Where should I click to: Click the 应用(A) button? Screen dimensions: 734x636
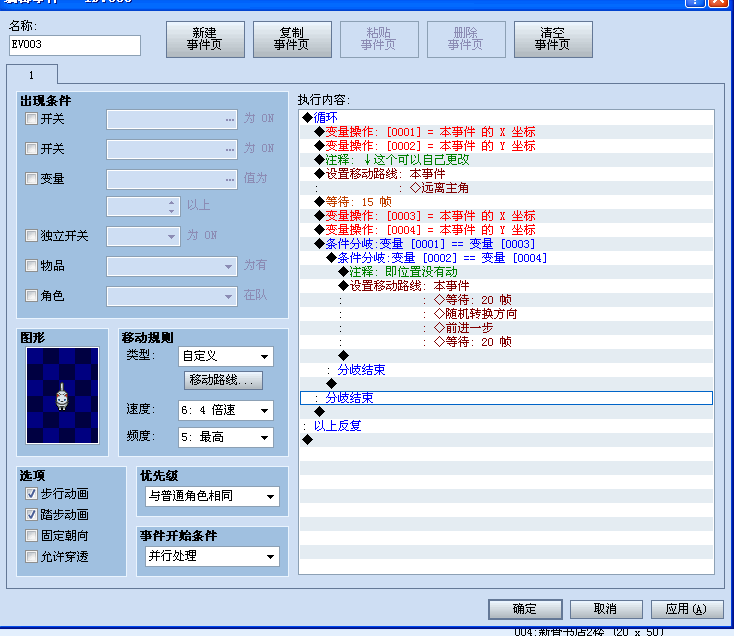pos(687,609)
